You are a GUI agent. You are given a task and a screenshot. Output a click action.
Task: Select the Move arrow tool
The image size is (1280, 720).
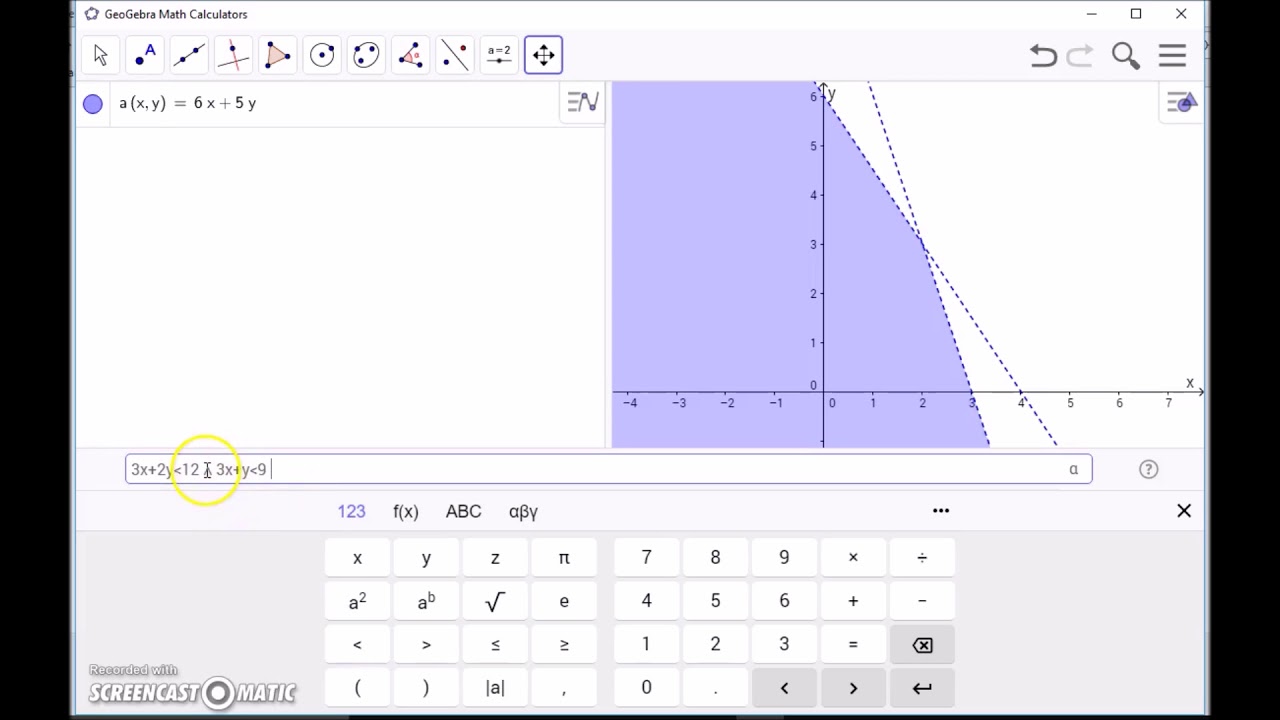(x=101, y=55)
